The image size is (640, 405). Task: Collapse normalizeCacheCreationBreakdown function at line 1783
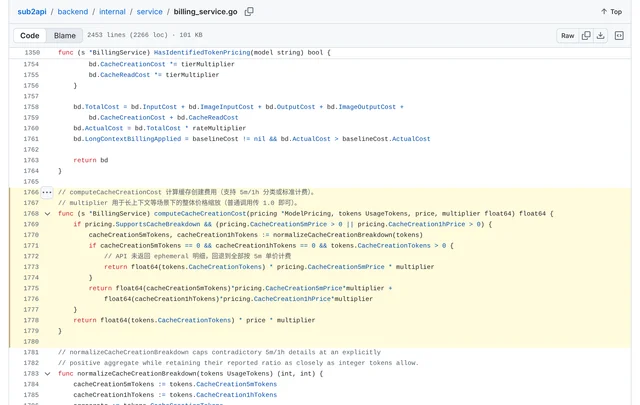47,374
